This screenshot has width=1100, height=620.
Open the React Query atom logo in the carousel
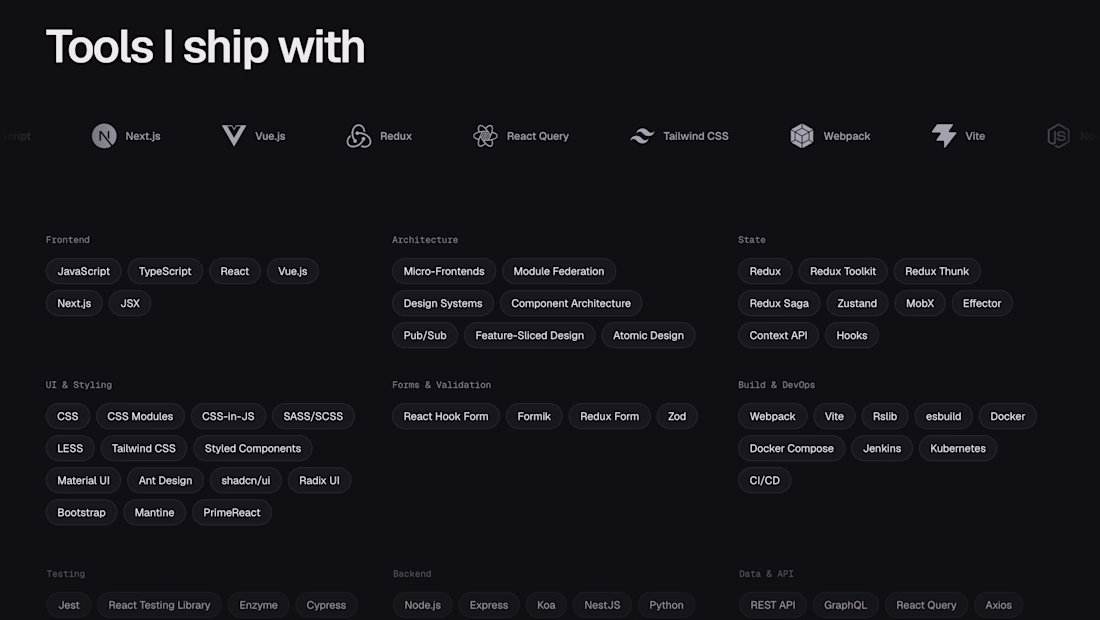[x=485, y=136]
